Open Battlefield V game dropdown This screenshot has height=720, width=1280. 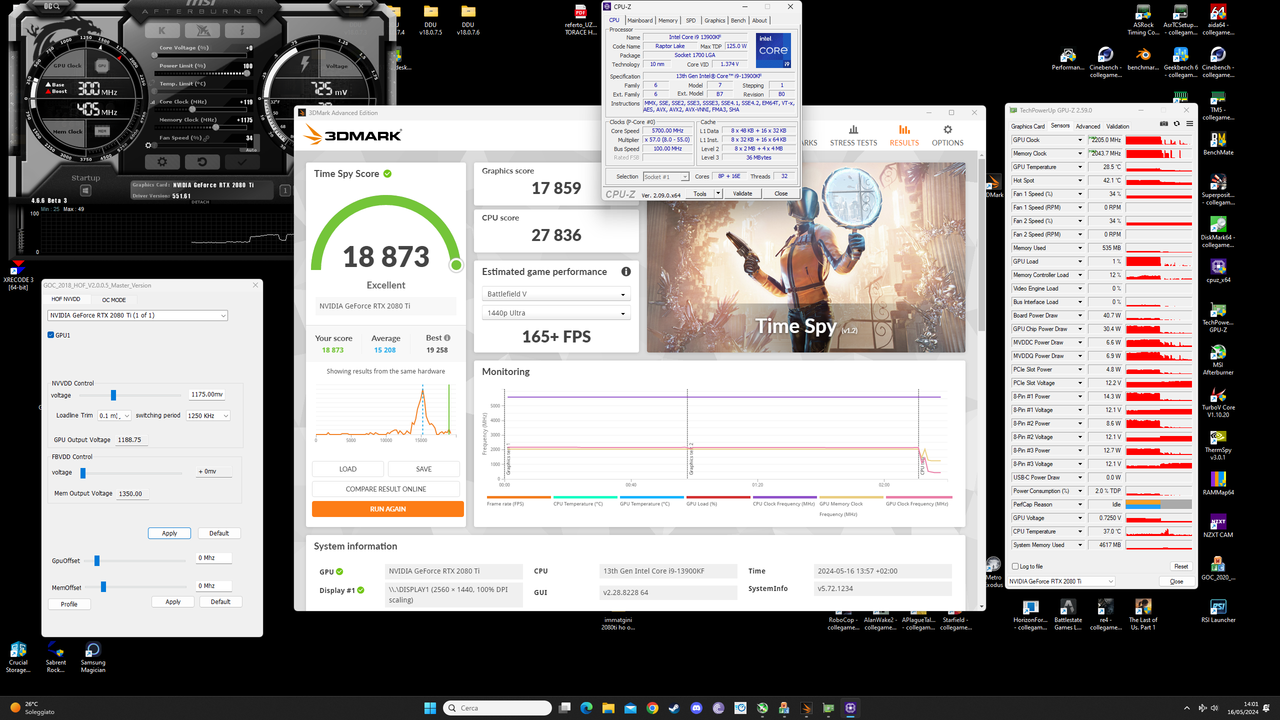(556, 294)
